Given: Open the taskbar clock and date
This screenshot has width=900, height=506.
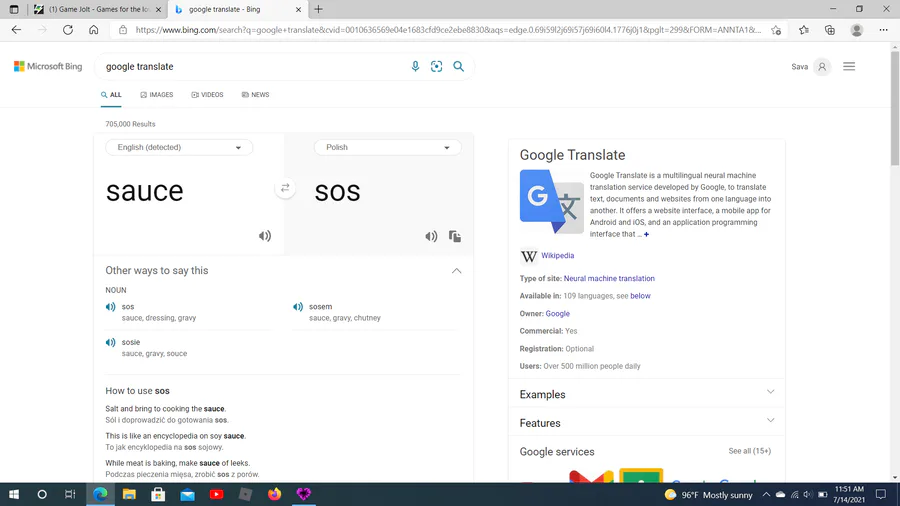Looking at the screenshot, I should point(849,495).
